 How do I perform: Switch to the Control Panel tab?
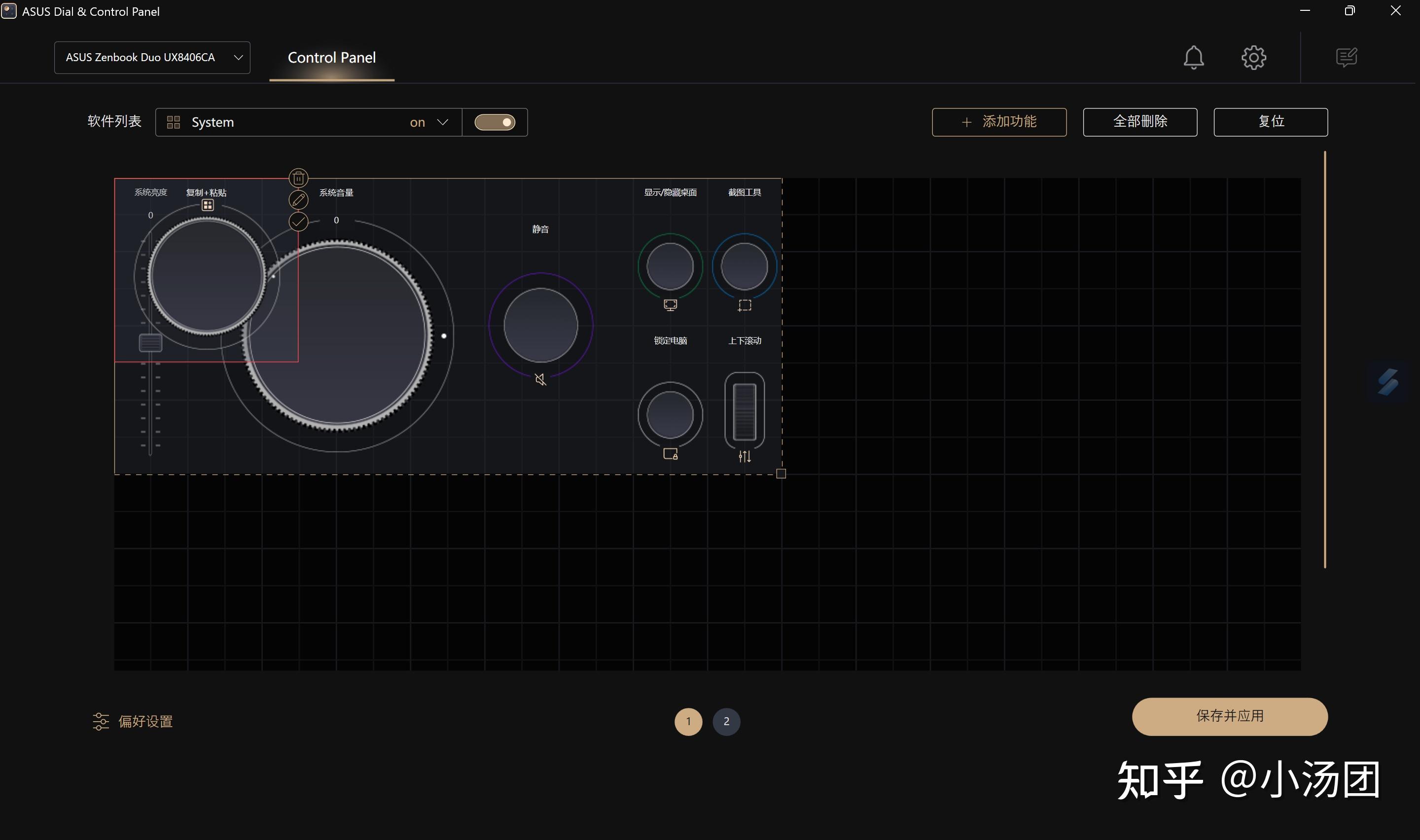(x=332, y=57)
